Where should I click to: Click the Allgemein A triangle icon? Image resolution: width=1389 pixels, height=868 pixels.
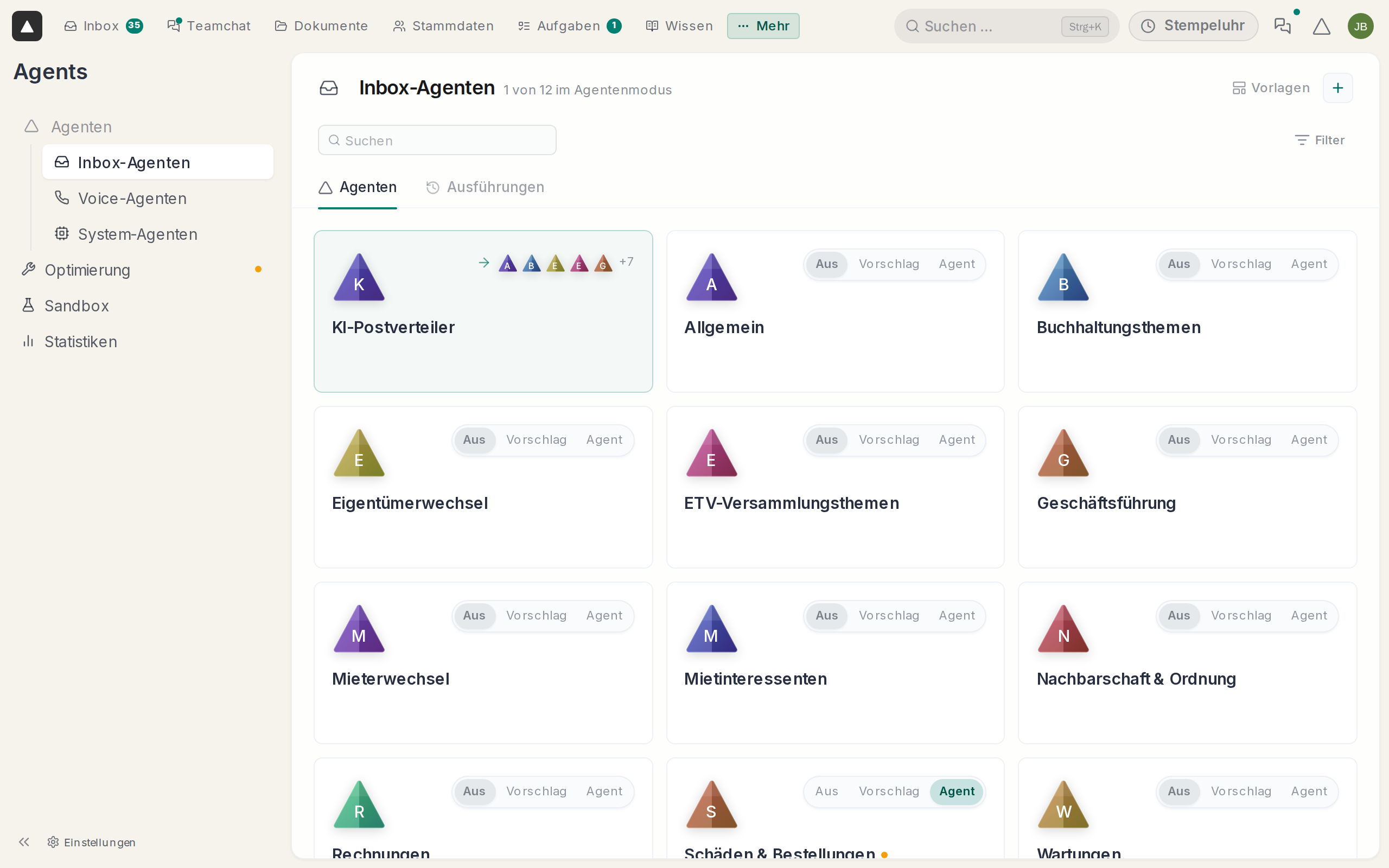(x=711, y=277)
